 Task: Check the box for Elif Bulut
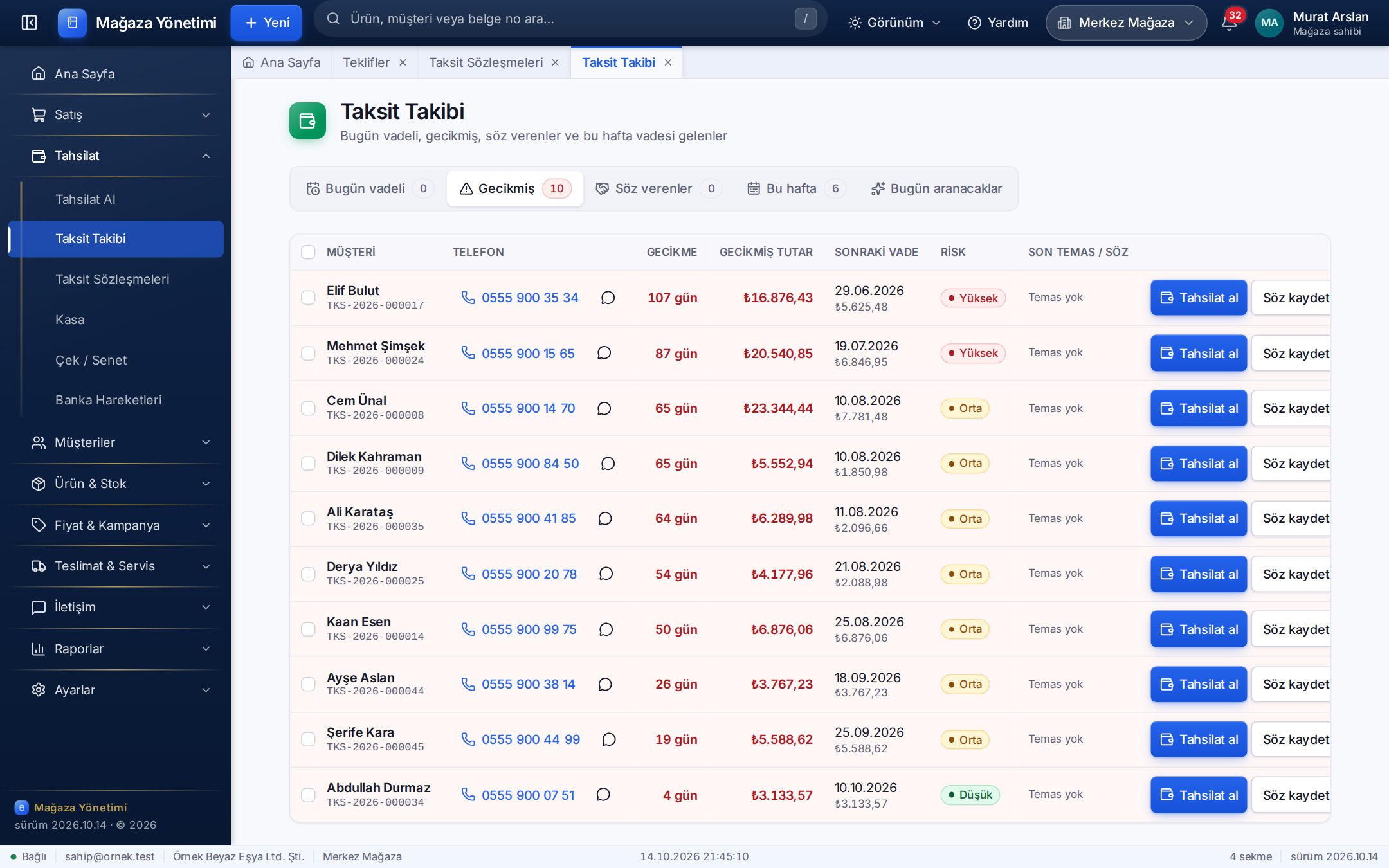point(308,298)
